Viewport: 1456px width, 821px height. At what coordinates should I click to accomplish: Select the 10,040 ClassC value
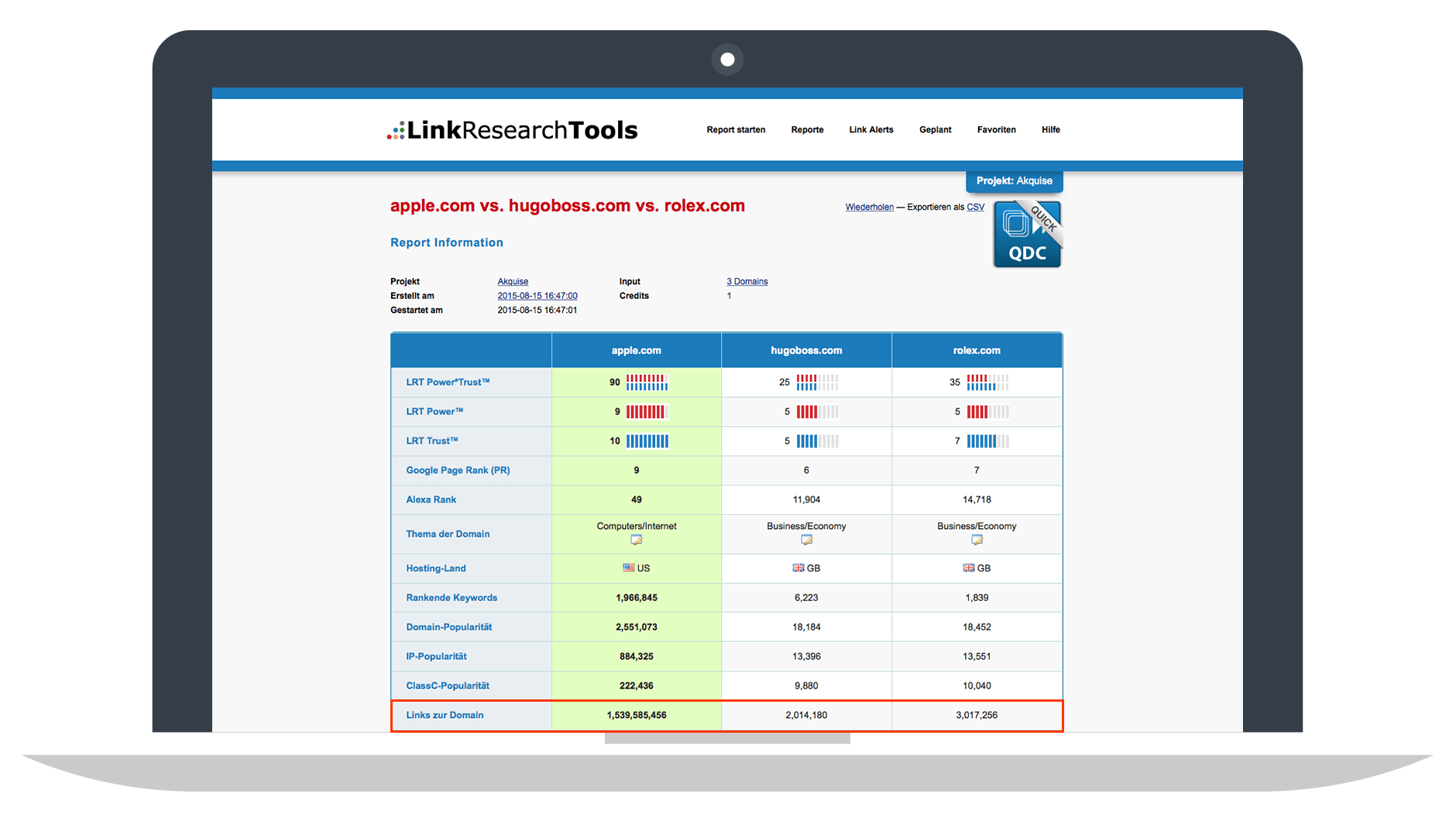(977, 686)
